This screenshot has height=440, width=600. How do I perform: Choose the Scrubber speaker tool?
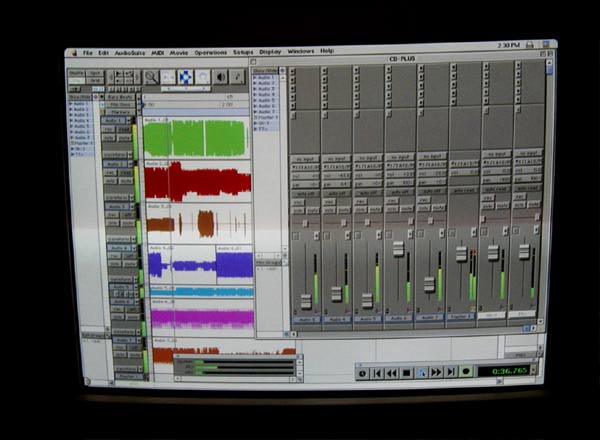[x=220, y=77]
